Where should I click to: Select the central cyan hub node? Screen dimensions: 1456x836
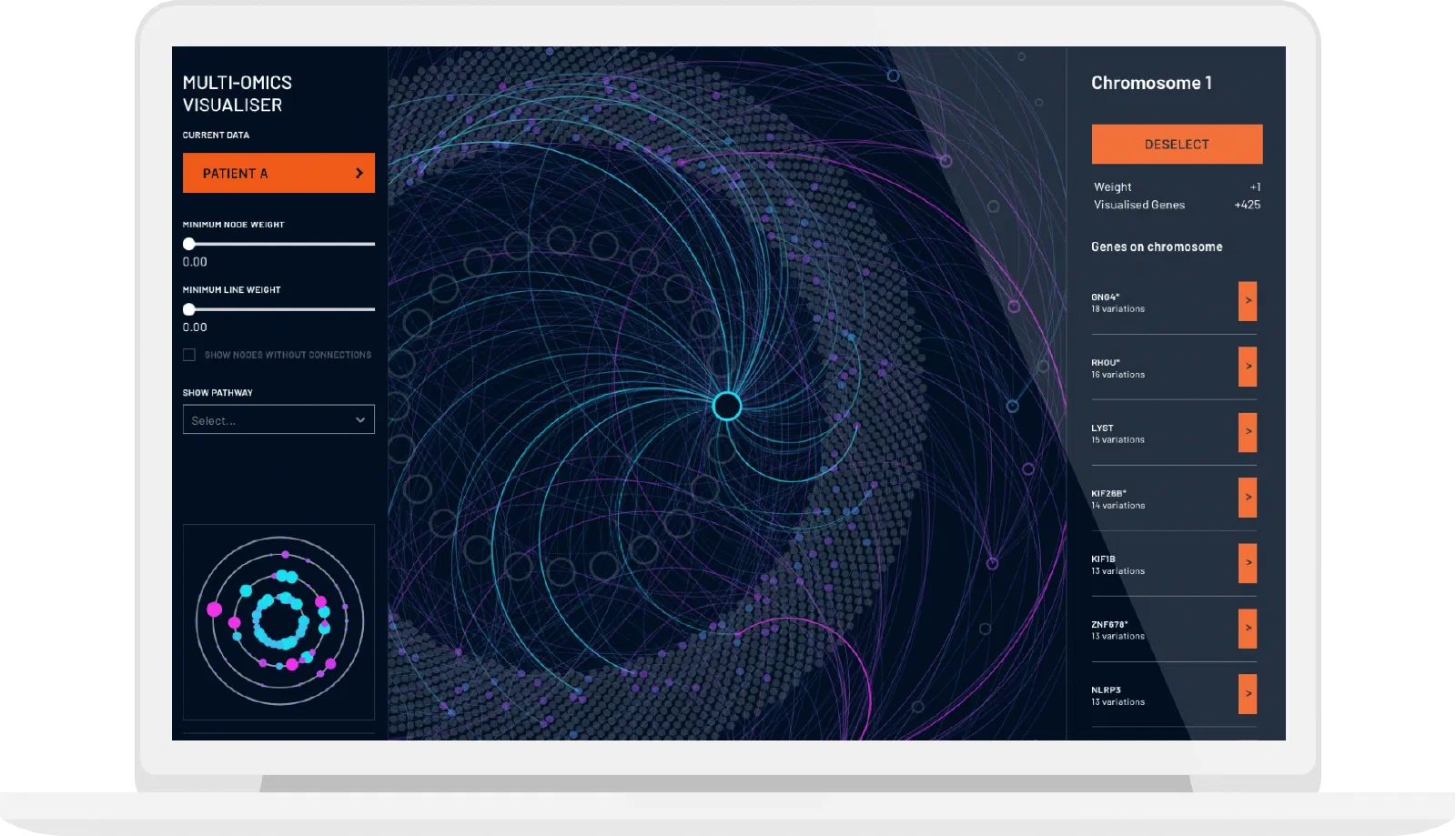727,406
